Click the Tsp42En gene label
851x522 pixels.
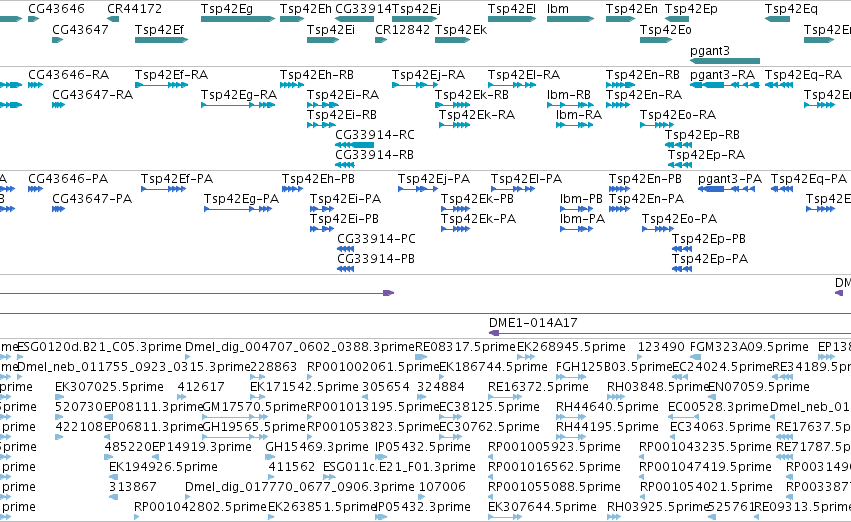tap(632, 9)
